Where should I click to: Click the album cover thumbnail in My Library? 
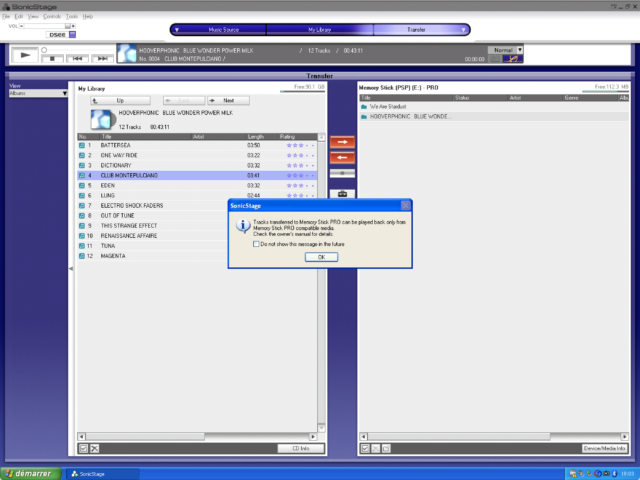tap(101, 120)
